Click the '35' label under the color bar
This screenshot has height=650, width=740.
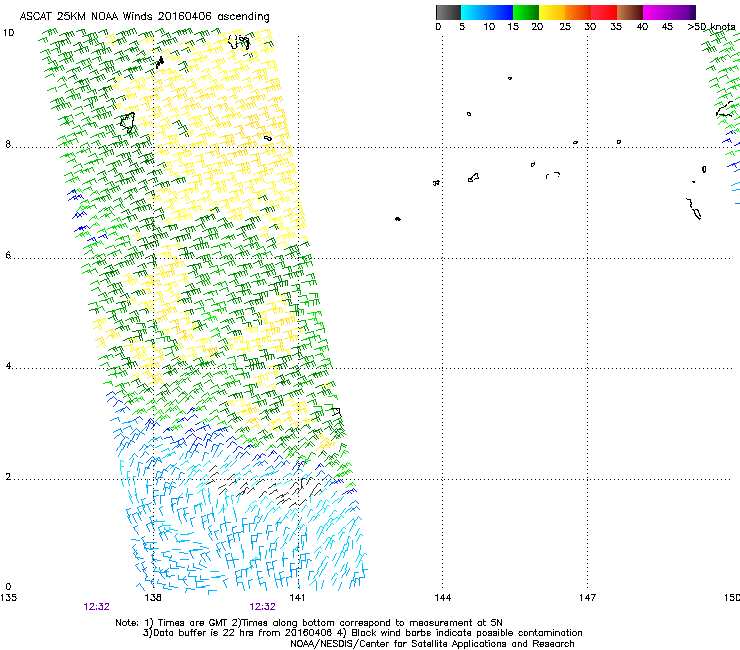coord(616,27)
